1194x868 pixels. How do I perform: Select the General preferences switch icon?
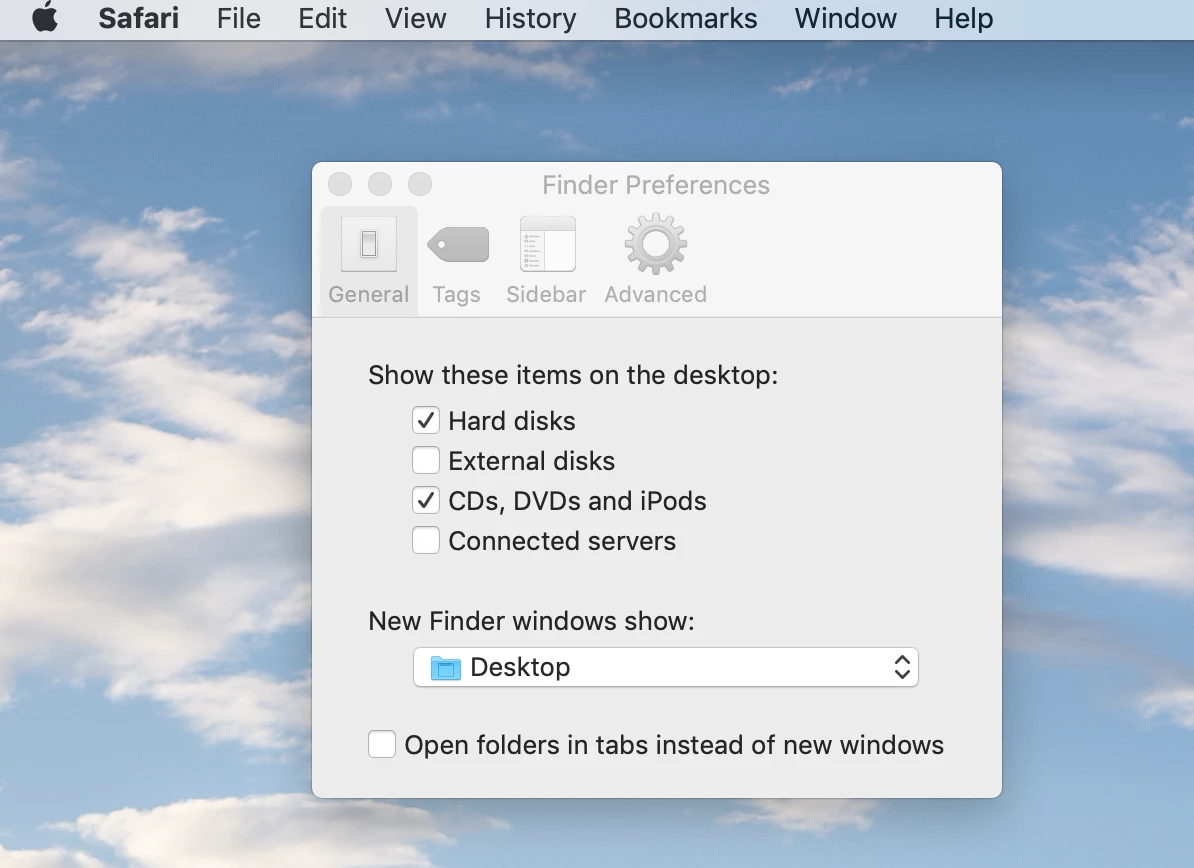pos(369,244)
